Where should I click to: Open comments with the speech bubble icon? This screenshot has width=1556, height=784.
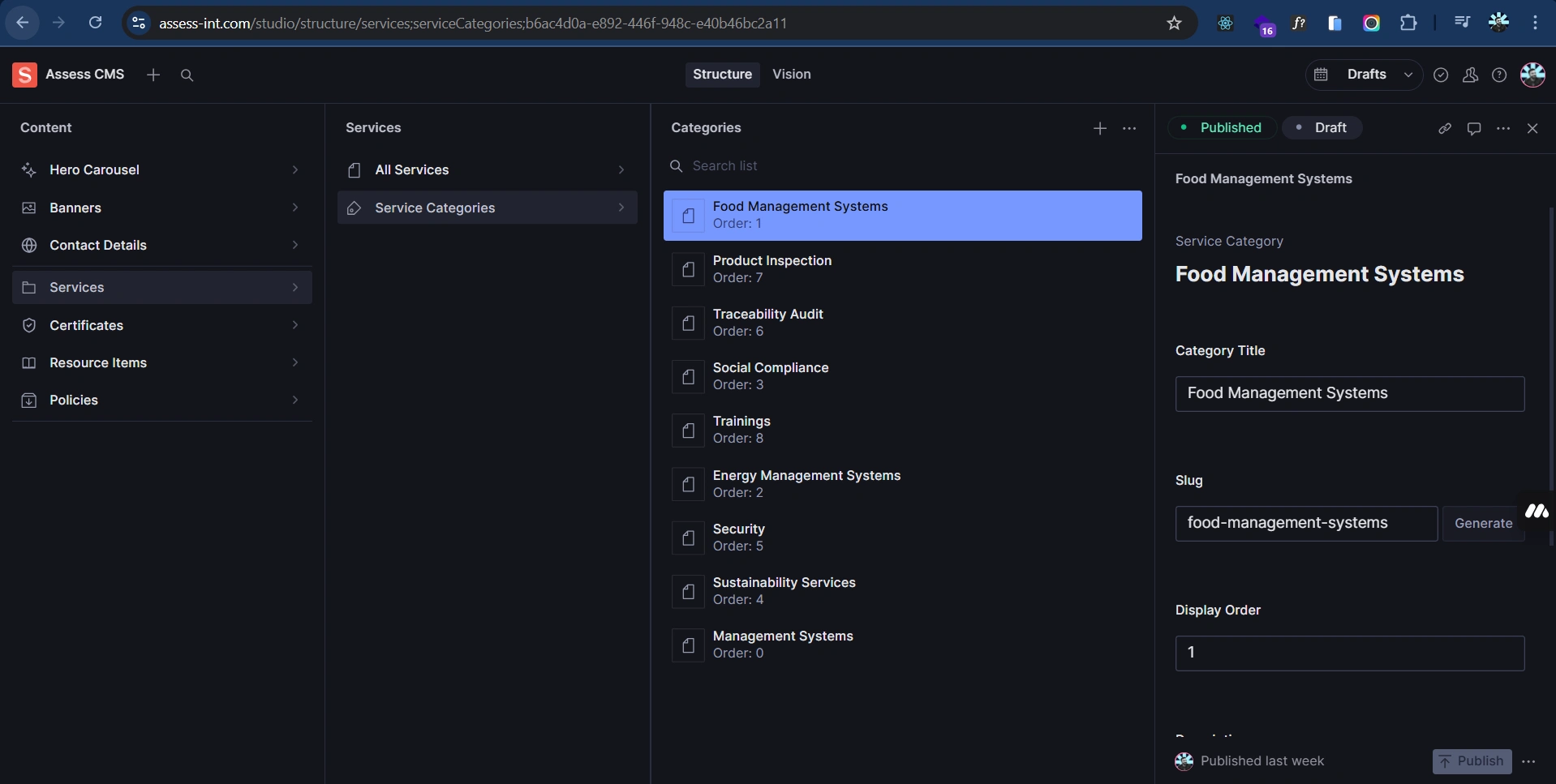(x=1474, y=128)
